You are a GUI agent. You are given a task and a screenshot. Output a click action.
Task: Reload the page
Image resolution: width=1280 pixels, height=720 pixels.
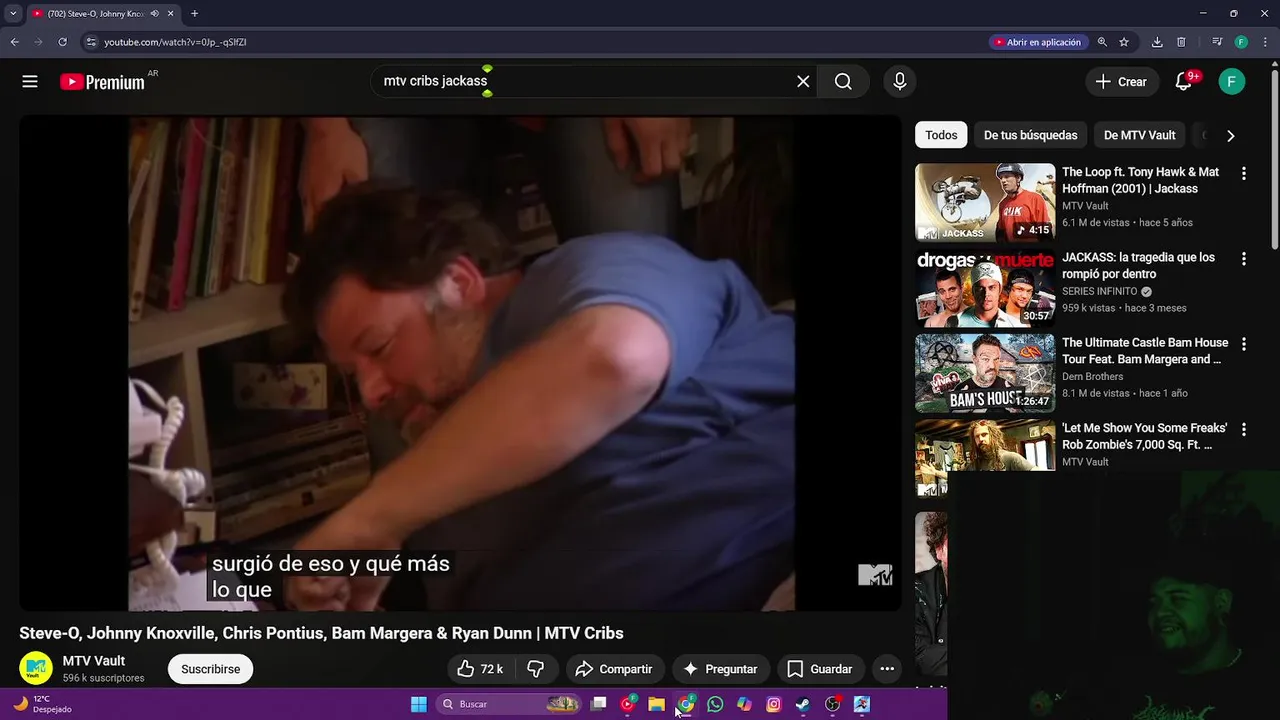coord(62,42)
